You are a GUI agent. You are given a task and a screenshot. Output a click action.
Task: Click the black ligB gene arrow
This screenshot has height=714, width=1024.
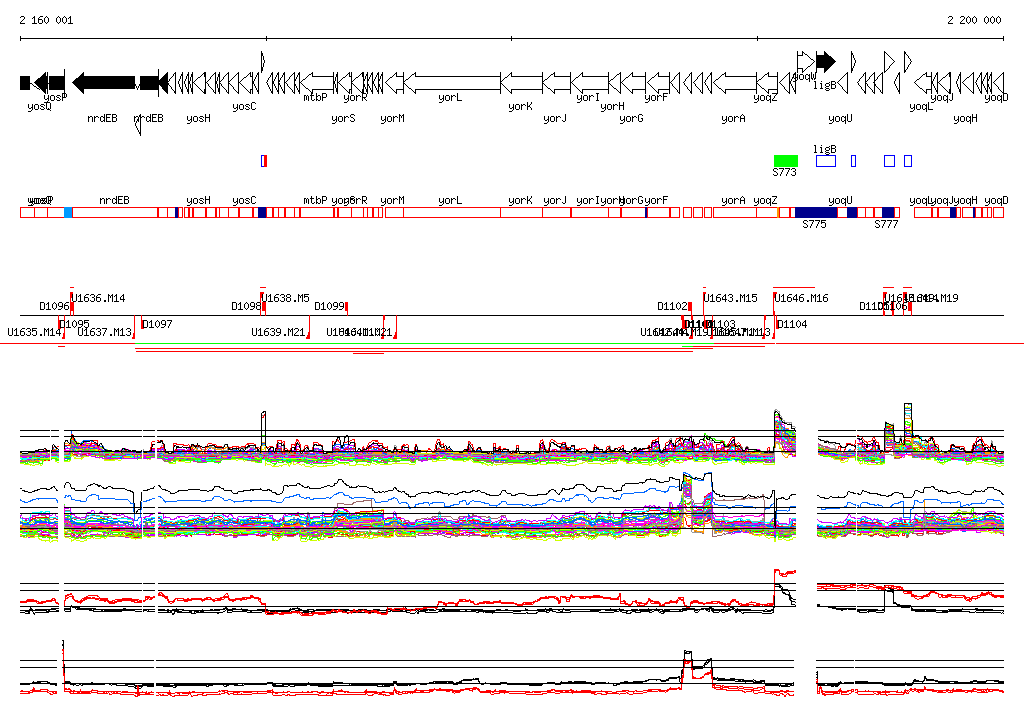coord(826,61)
